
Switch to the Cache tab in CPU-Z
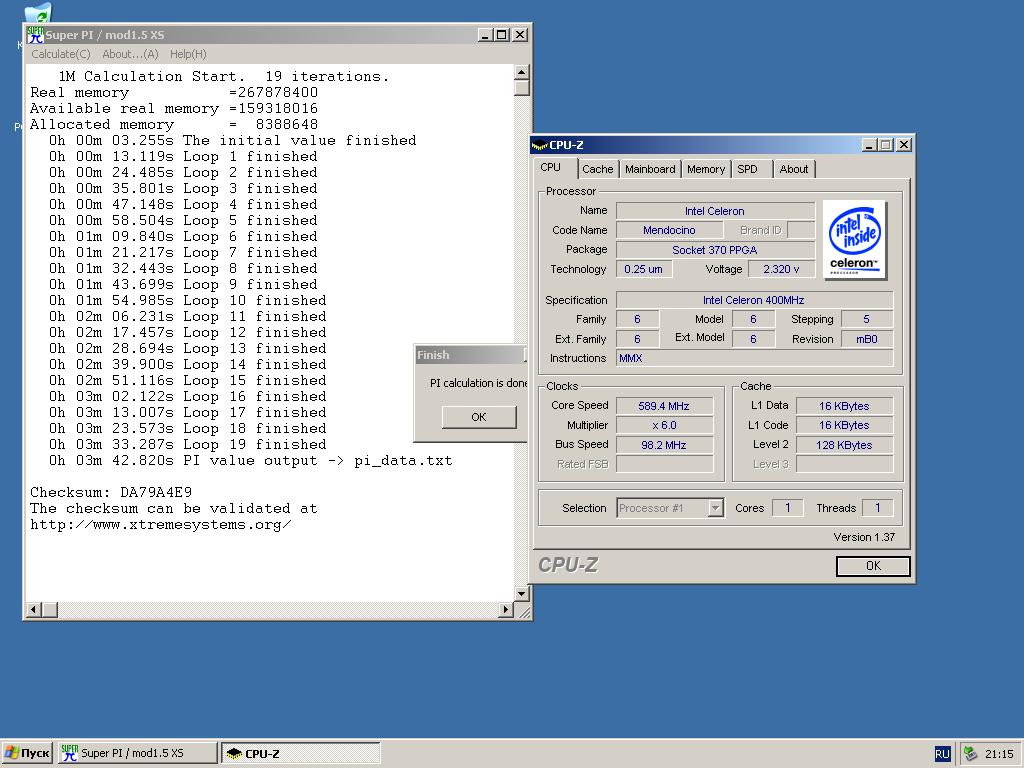tap(598, 169)
